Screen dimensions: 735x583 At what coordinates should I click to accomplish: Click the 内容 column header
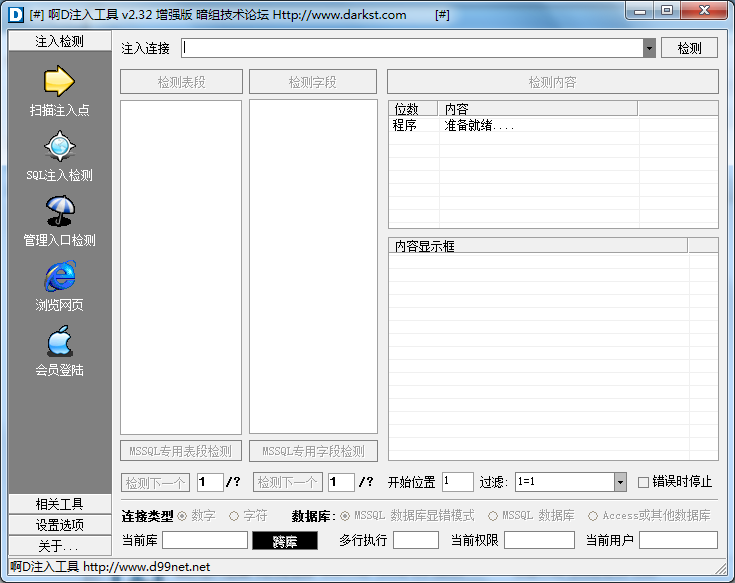(537, 109)
